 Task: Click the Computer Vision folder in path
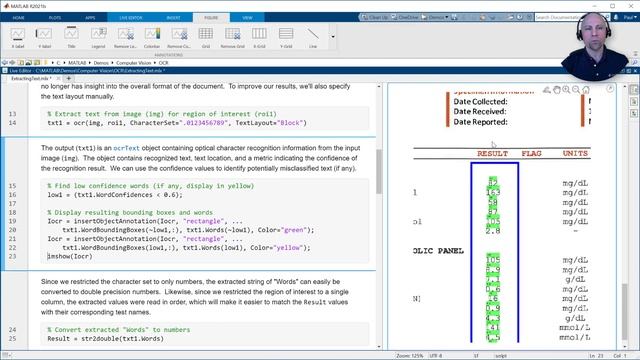(x=133, y=63)
